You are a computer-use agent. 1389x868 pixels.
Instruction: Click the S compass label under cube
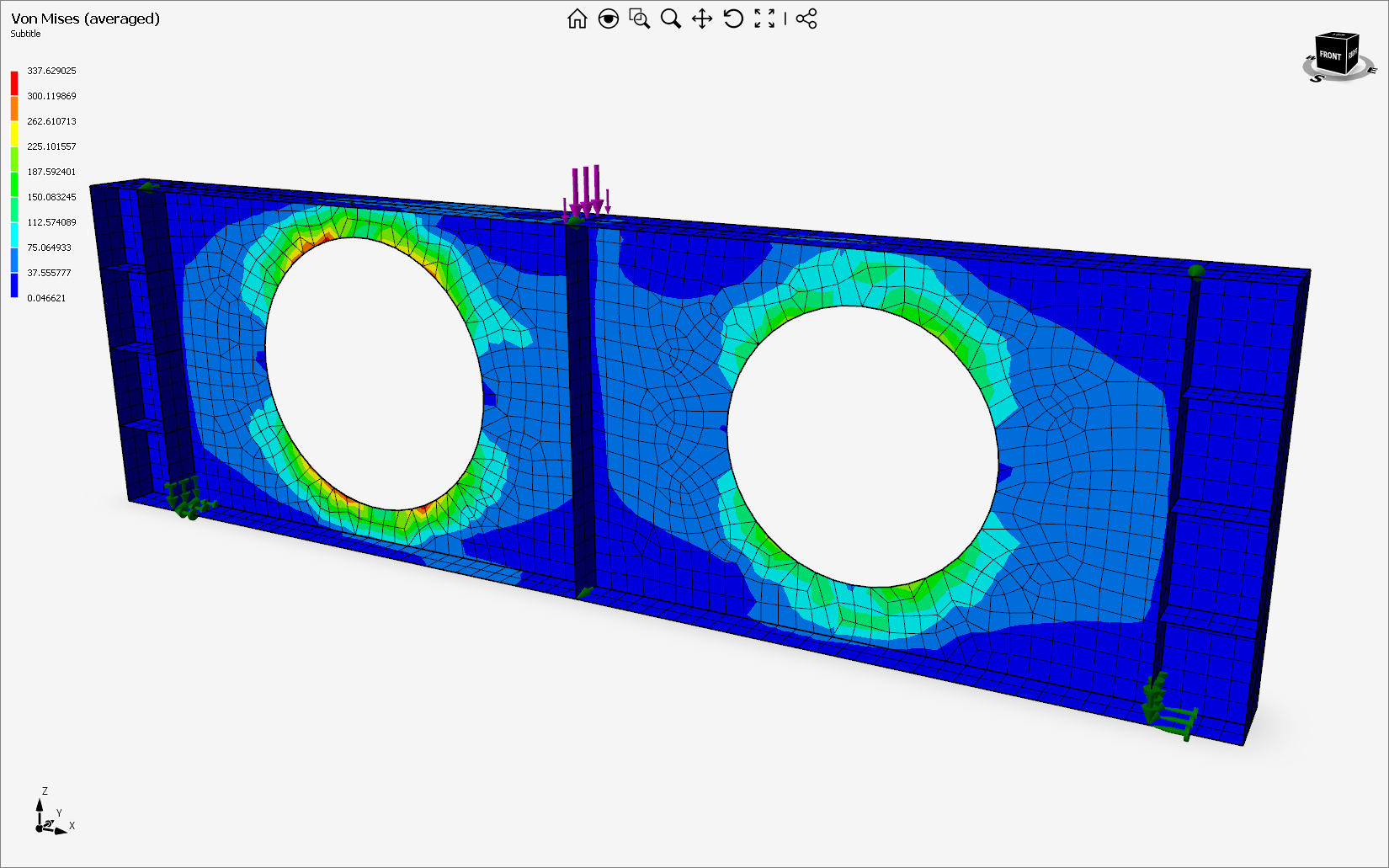coord(1317,78)
